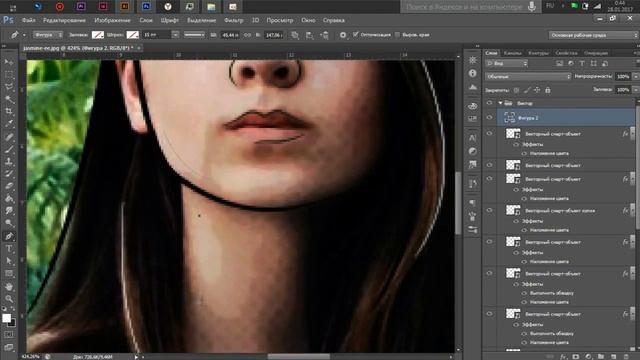The height and width of the screenshot is (360, 640).
Task: Click the shape height В field
Action: (273, 35)
